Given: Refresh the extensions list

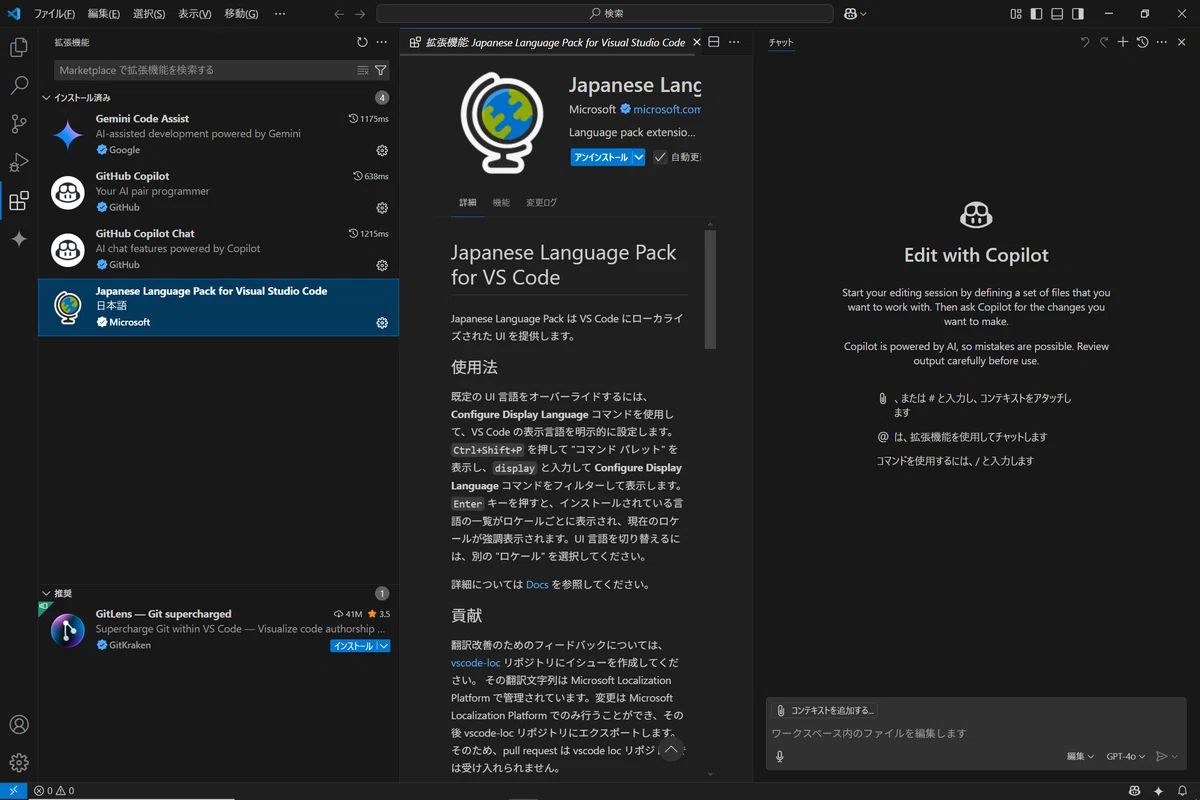Looking at the screenshot, I should tap(362, 42).
